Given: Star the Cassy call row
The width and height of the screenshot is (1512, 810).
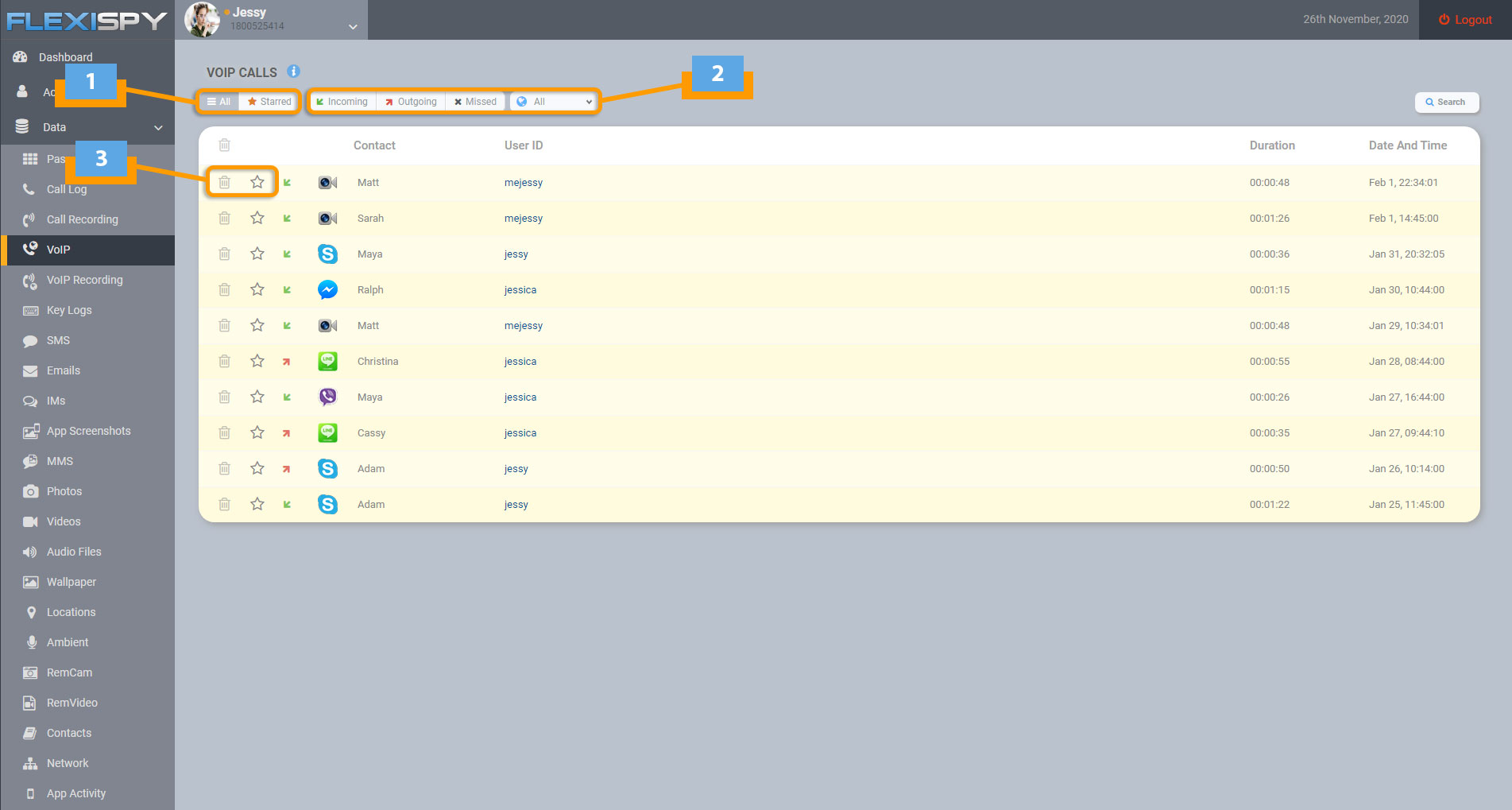Looking at the screenshot, I should coord(257,433).
